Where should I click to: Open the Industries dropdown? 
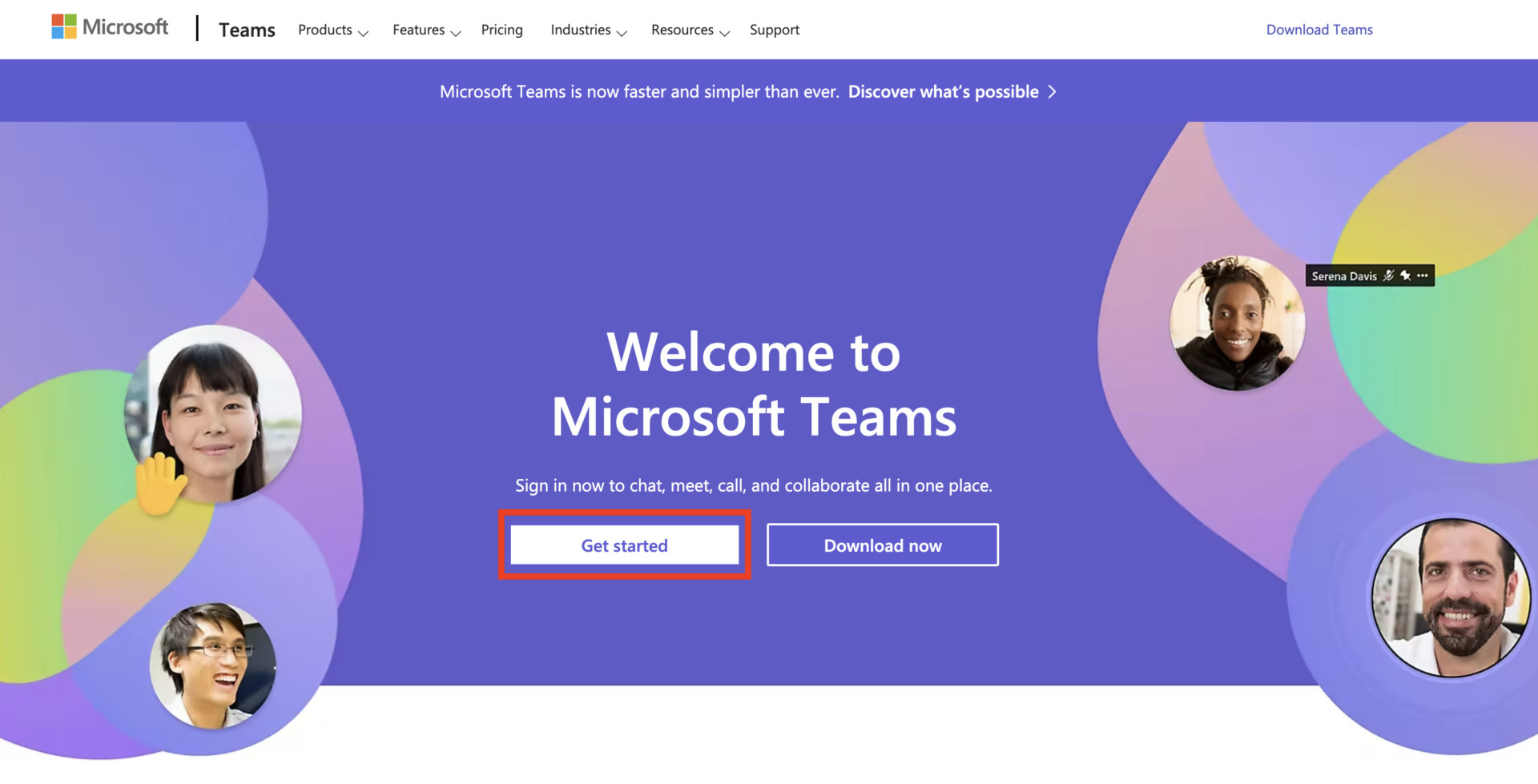coord(588,30)
